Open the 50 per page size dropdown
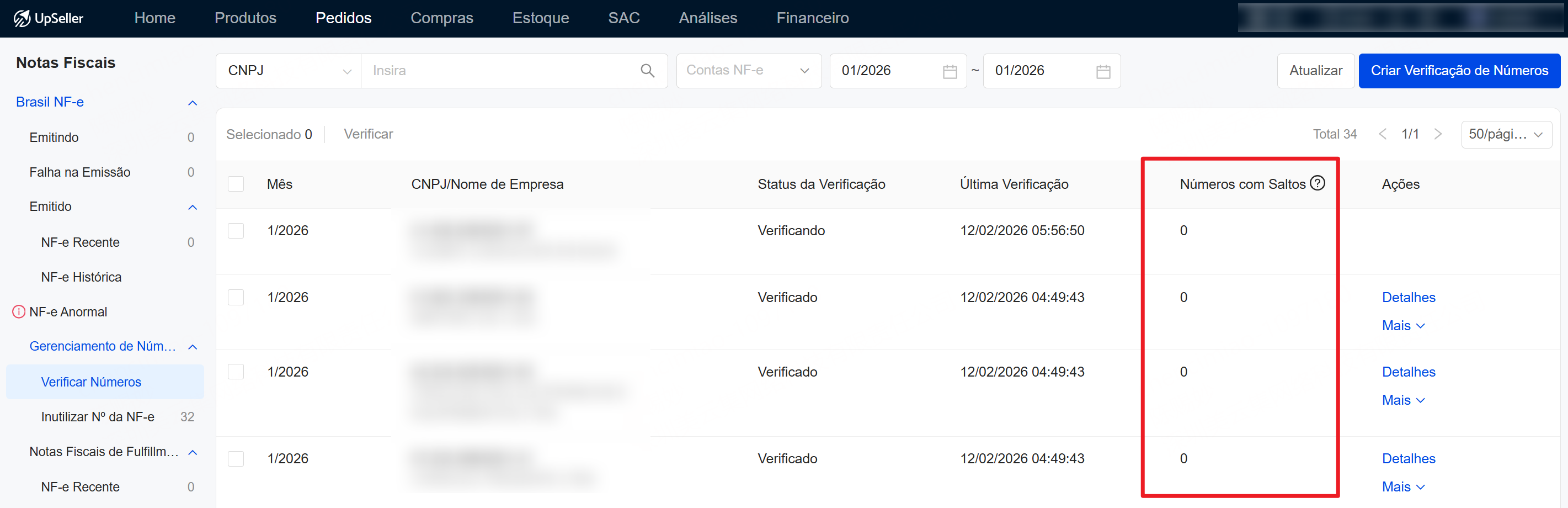1568x508 pixels. click(1505, 135)
